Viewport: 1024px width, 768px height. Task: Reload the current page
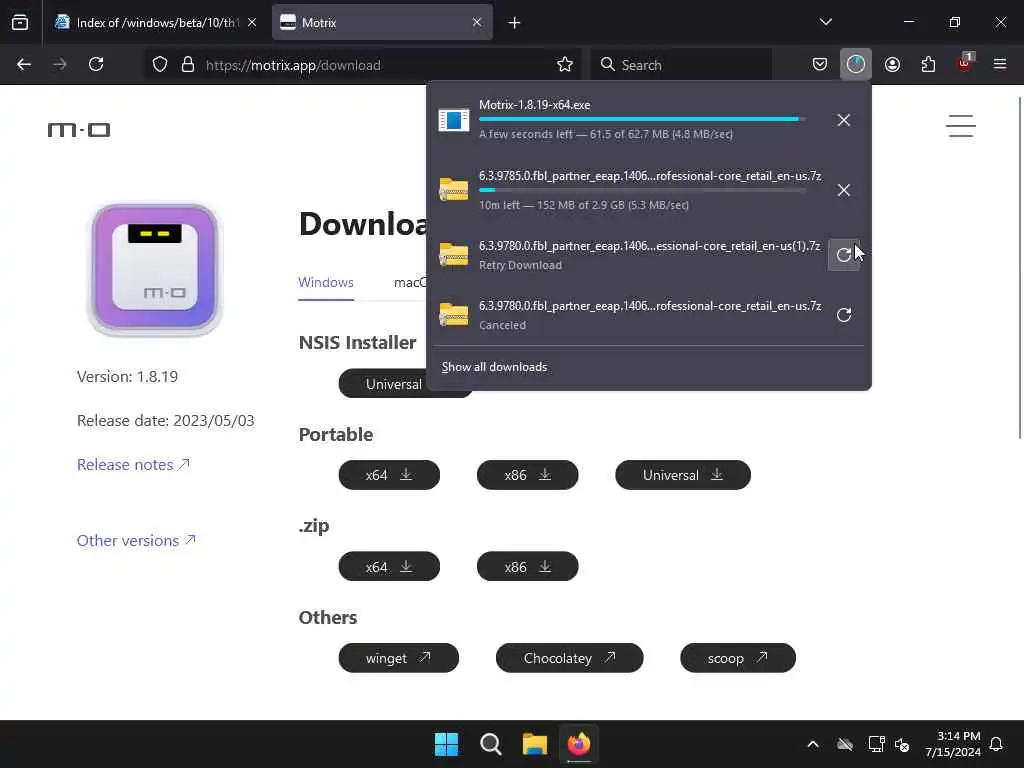(x=96, y=65)
